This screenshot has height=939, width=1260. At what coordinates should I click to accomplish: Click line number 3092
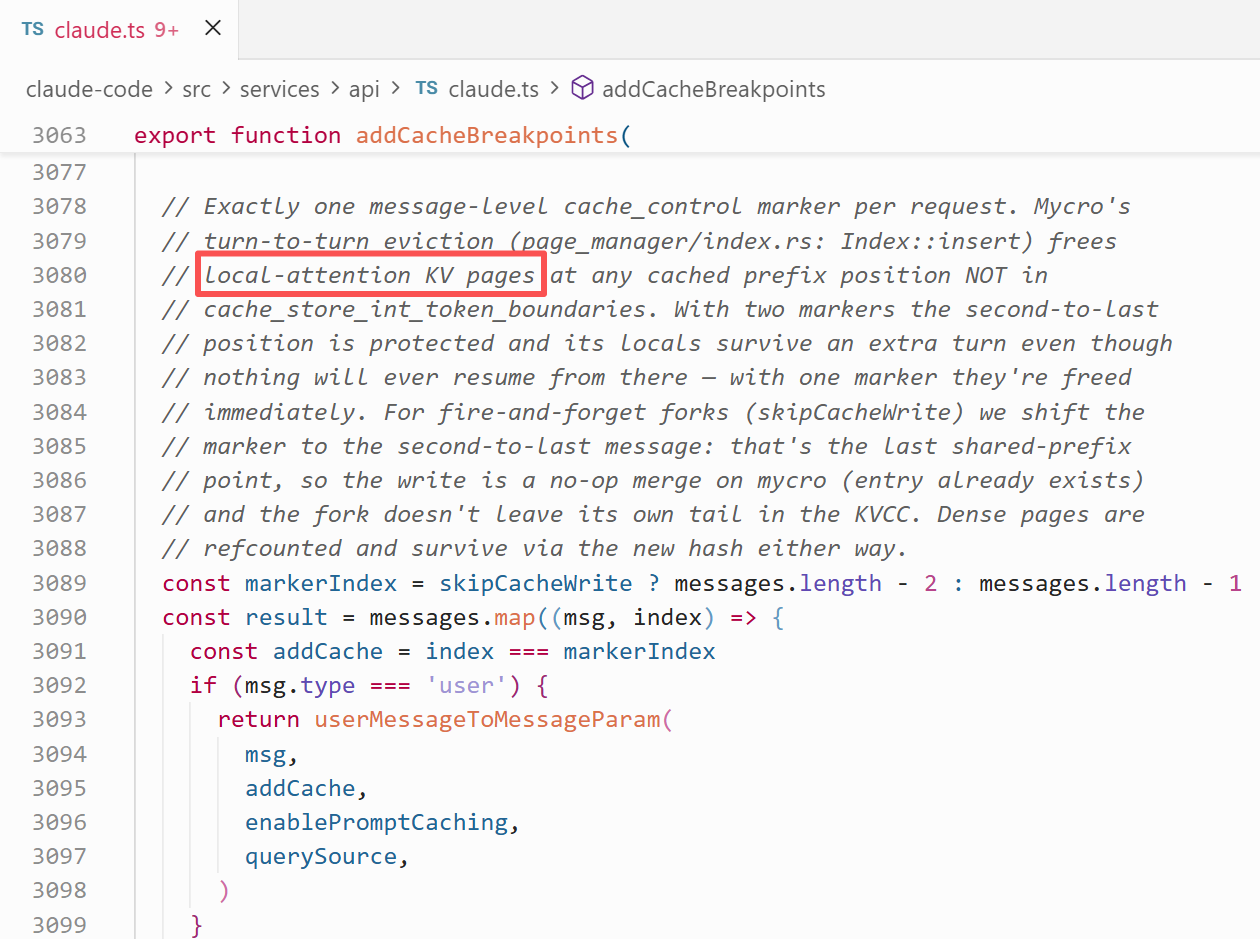click(x=59, y=686)
